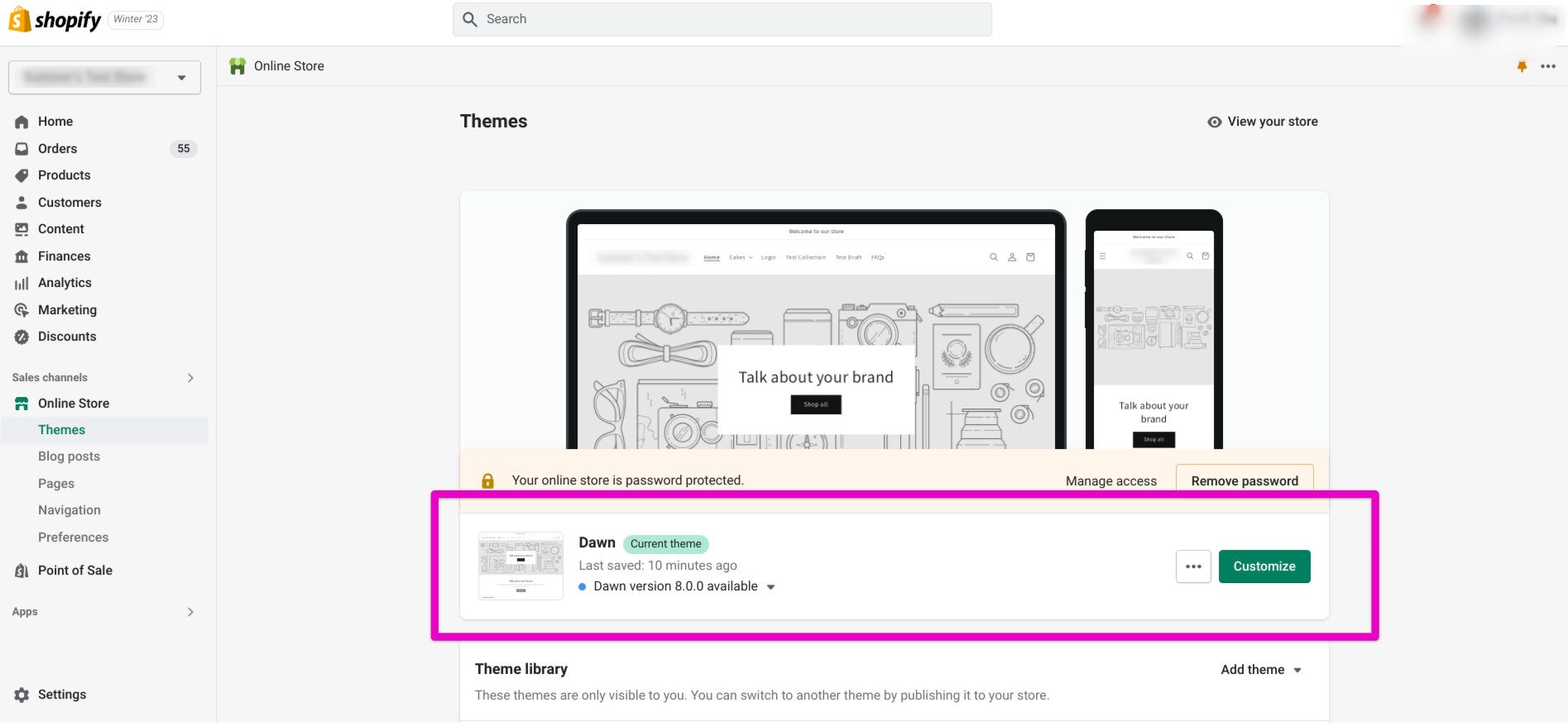Open Marketing in the sidebar
Viewport: 1568px width, 726px height.
(67, 310)
